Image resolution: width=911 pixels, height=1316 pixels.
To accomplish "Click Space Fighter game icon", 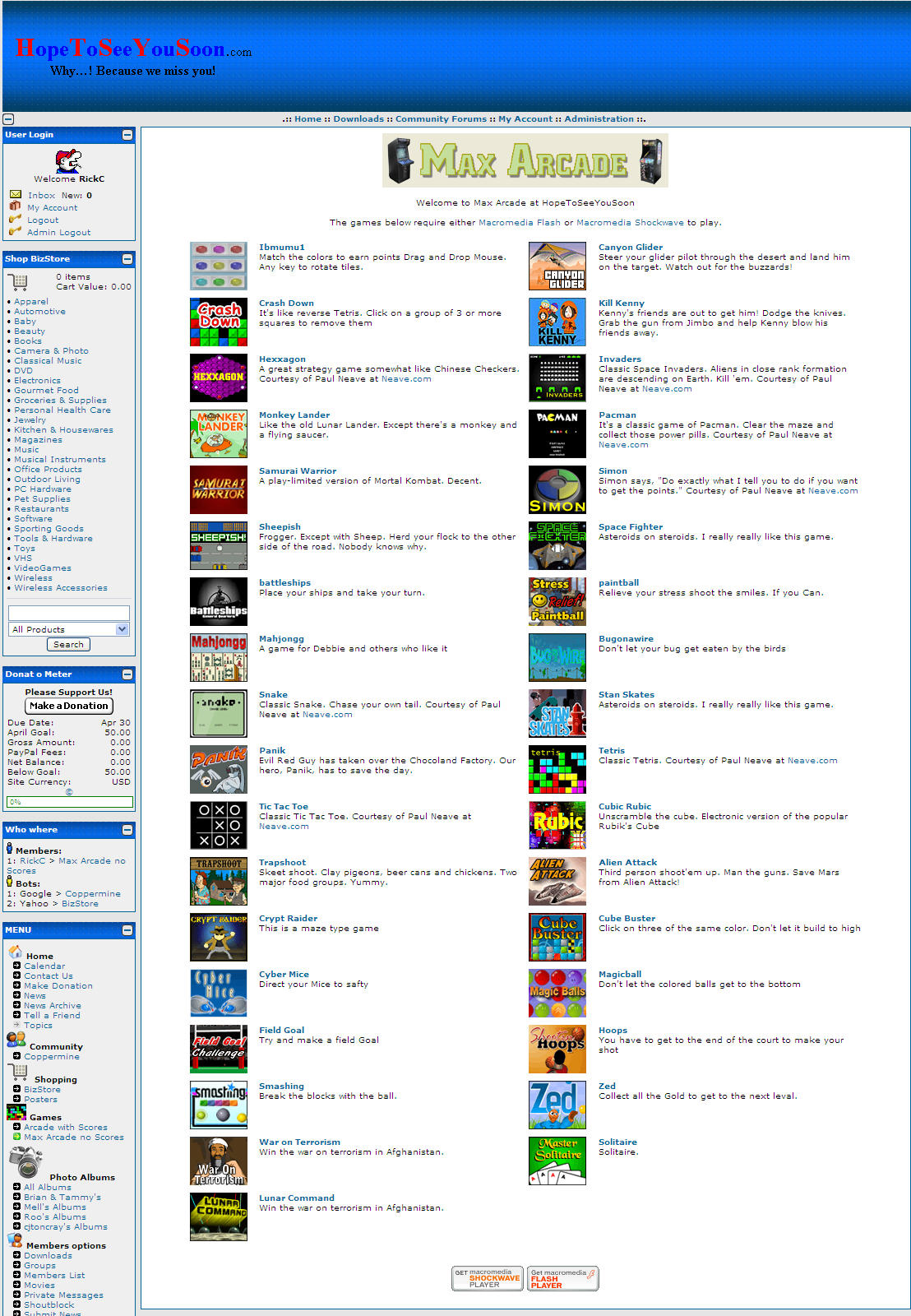I will 557,546.
